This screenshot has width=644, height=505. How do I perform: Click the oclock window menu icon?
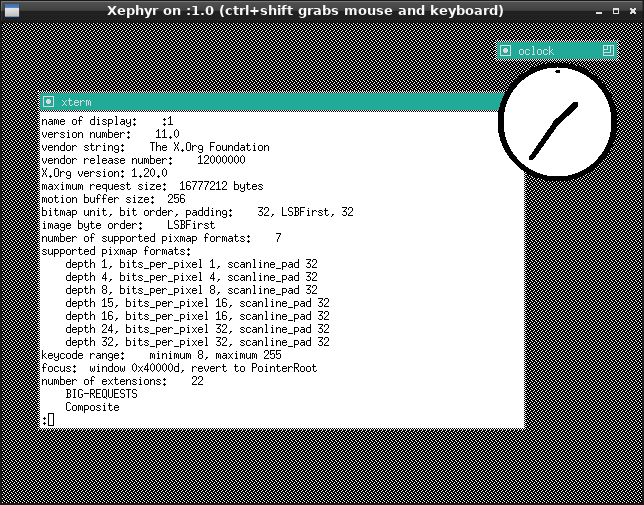(506, 50)
